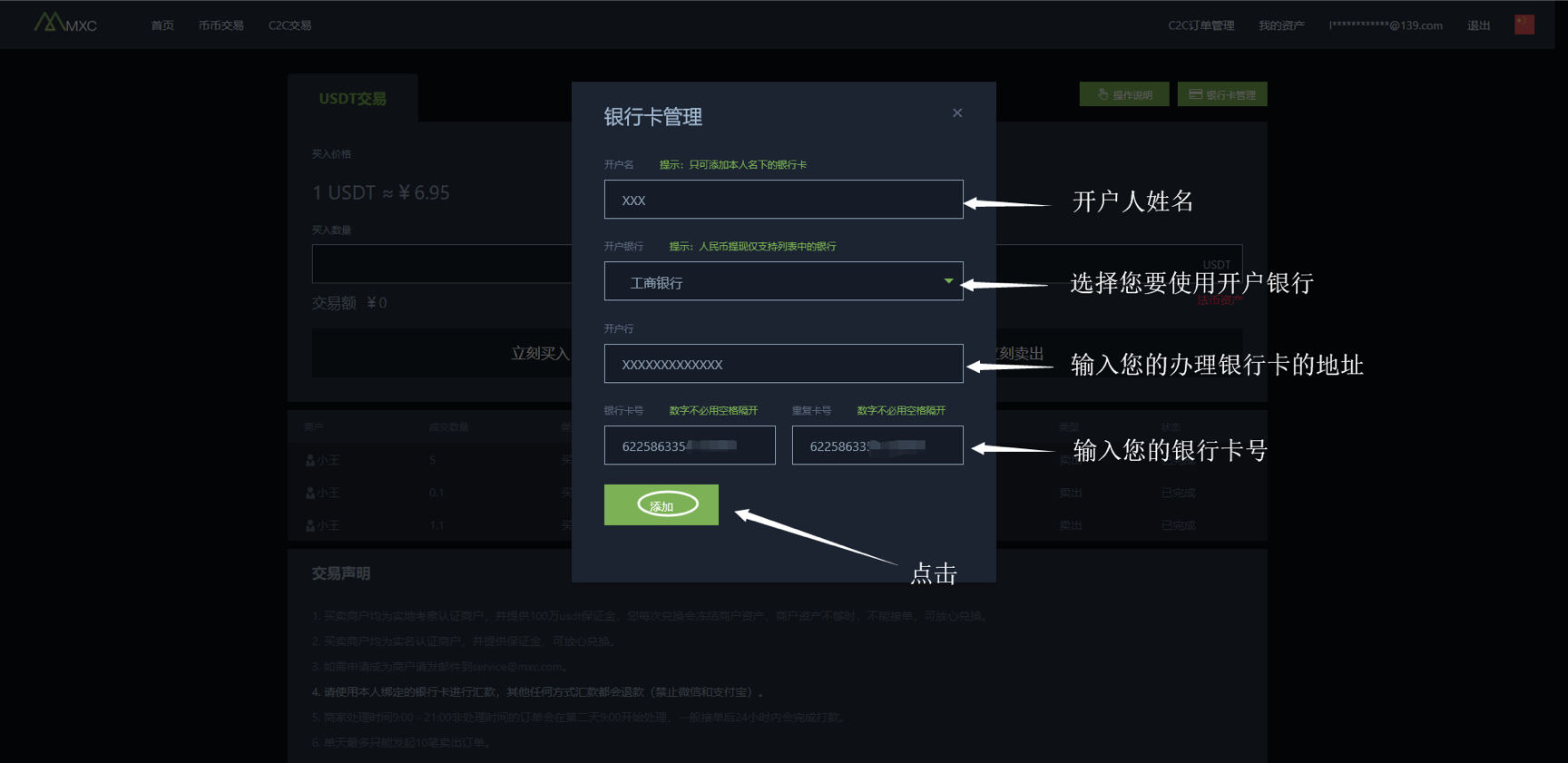Open C2C交易 navigation item
The image size is (1568, 763).
tap(289, 25)
